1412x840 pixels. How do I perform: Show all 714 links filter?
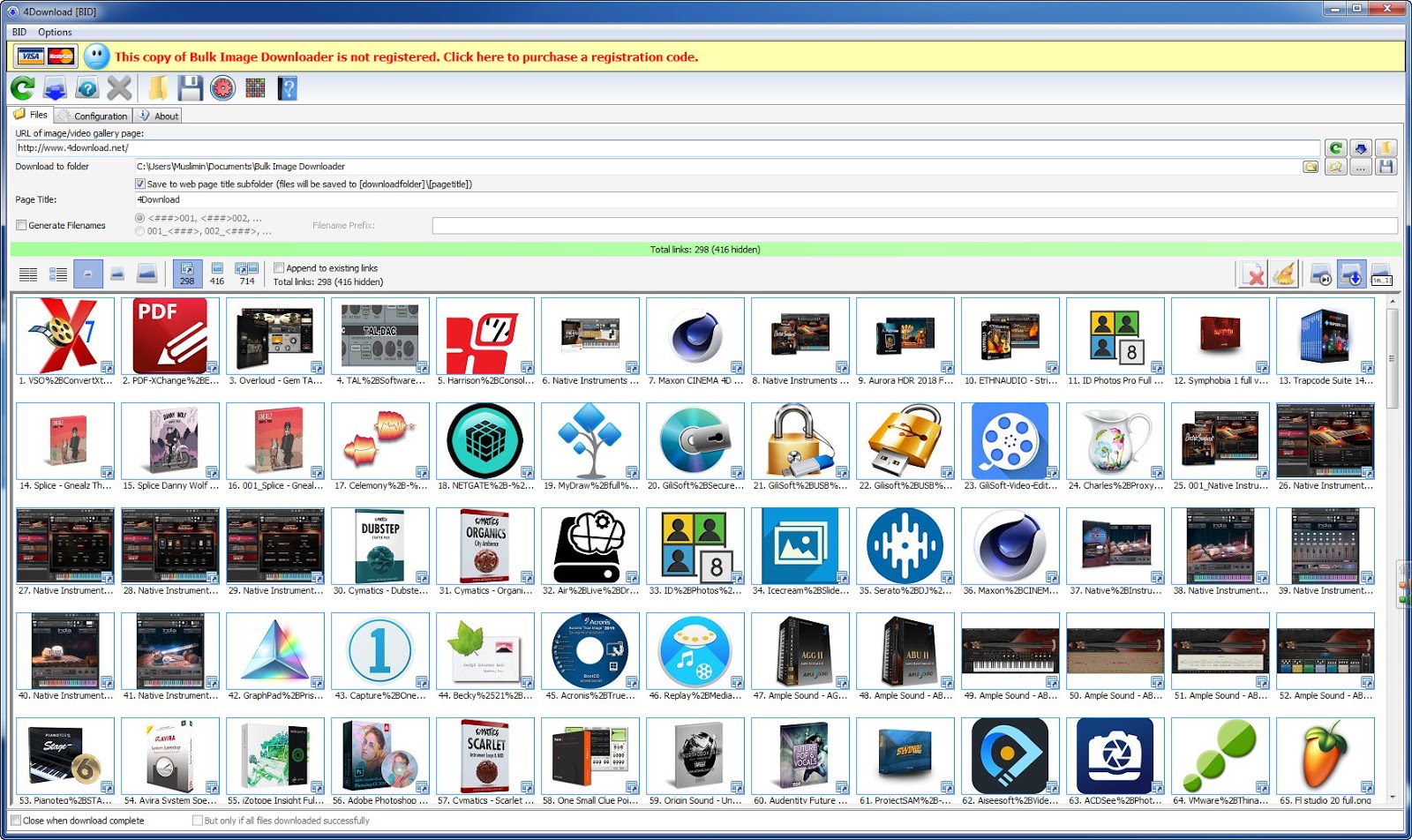click(247, 274)
